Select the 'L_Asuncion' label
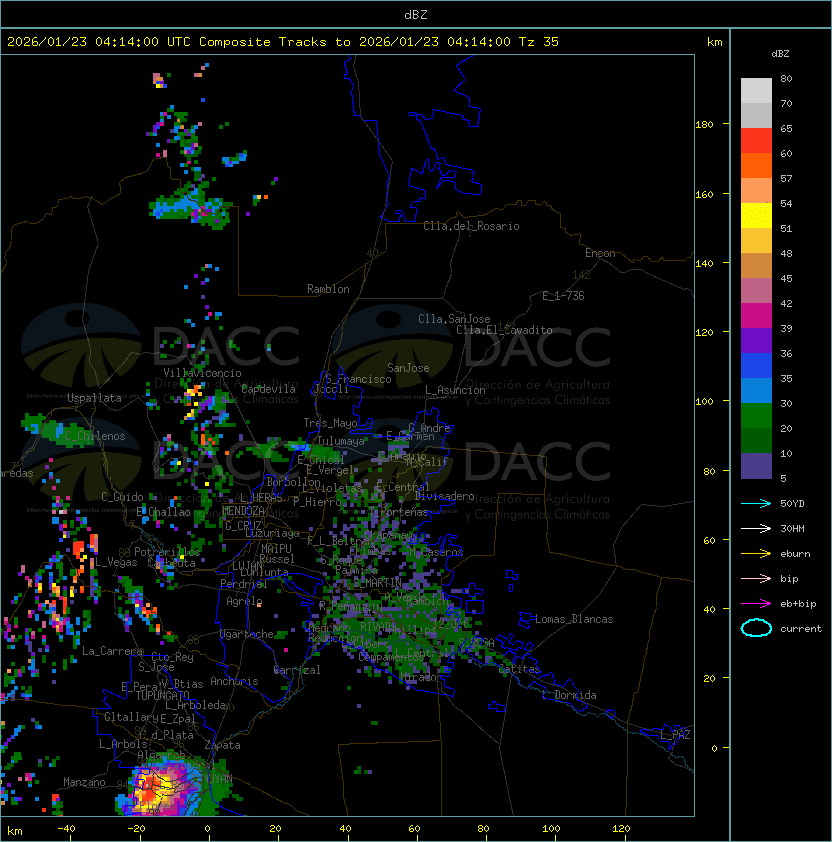Image resolution: width=832 pixels, height=842 pixels. click(x=455, y=390)
